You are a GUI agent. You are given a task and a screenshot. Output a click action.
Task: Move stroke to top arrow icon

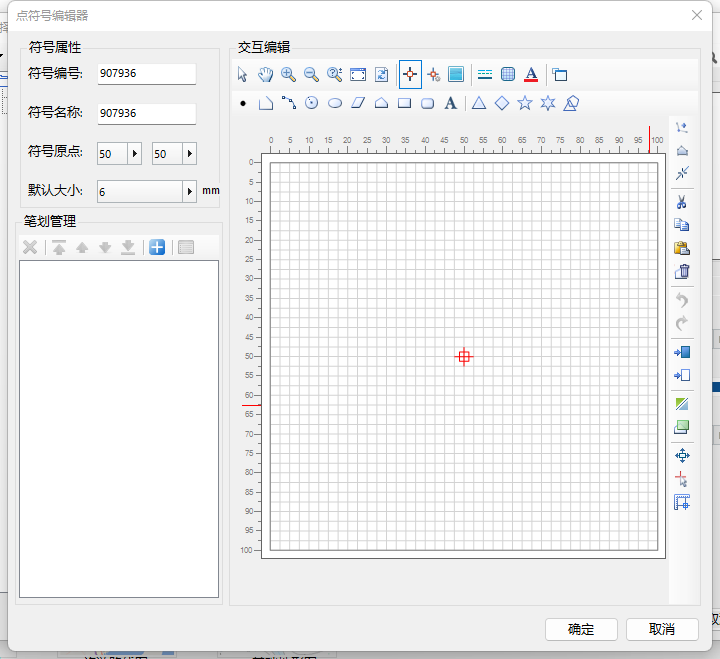59,248
